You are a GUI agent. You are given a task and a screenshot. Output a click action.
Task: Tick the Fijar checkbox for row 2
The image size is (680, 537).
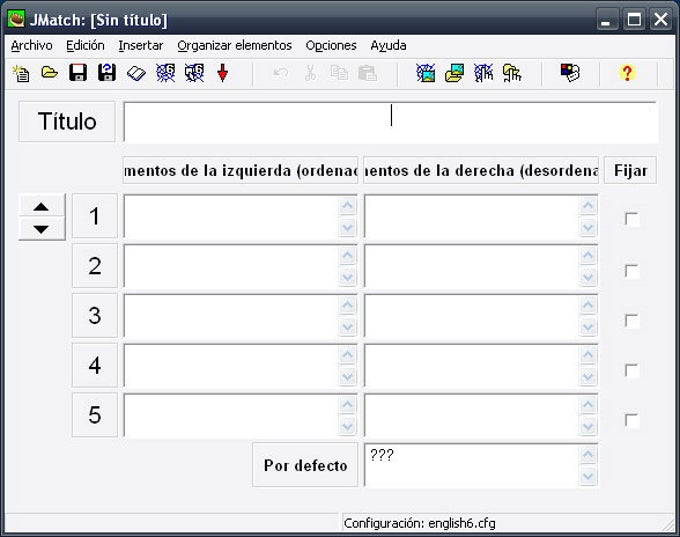pyautogui.click(x=631, y=271)
